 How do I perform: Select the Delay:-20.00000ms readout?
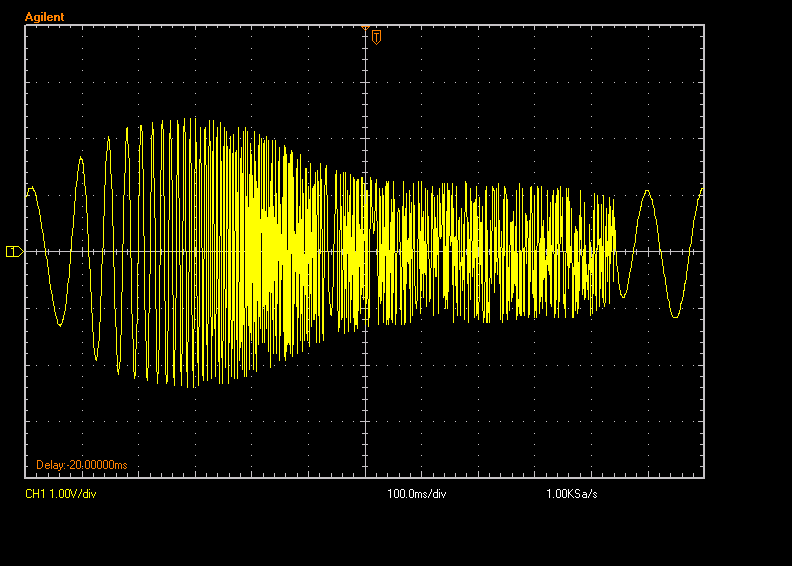point(82,465)
